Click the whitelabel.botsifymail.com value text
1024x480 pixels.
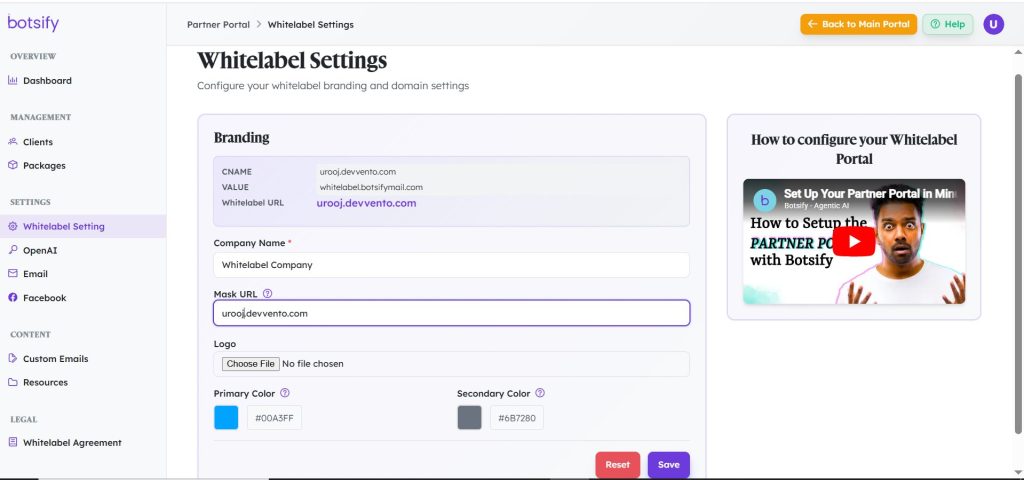click(x=371, y=187)
